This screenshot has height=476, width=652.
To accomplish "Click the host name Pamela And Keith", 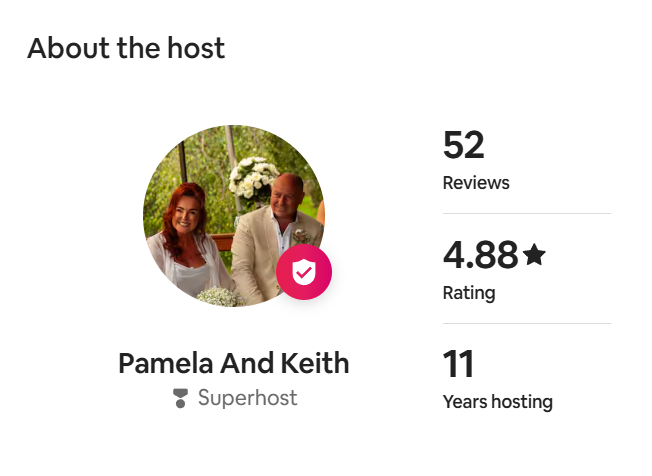I will pyautogui.click(x=234, y=362).
